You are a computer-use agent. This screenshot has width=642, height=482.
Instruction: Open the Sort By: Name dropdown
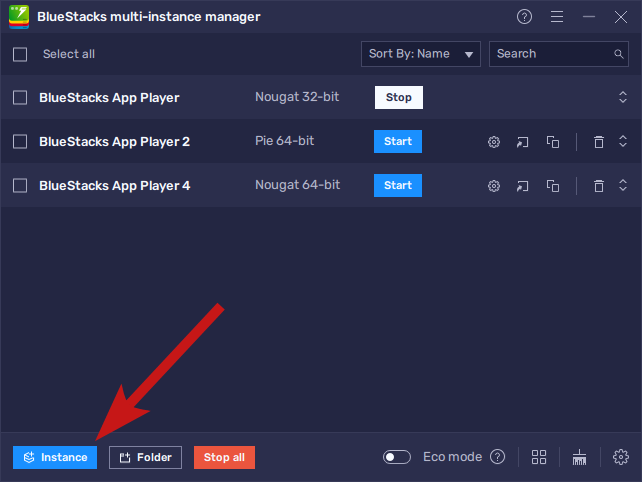pos(420,54)
